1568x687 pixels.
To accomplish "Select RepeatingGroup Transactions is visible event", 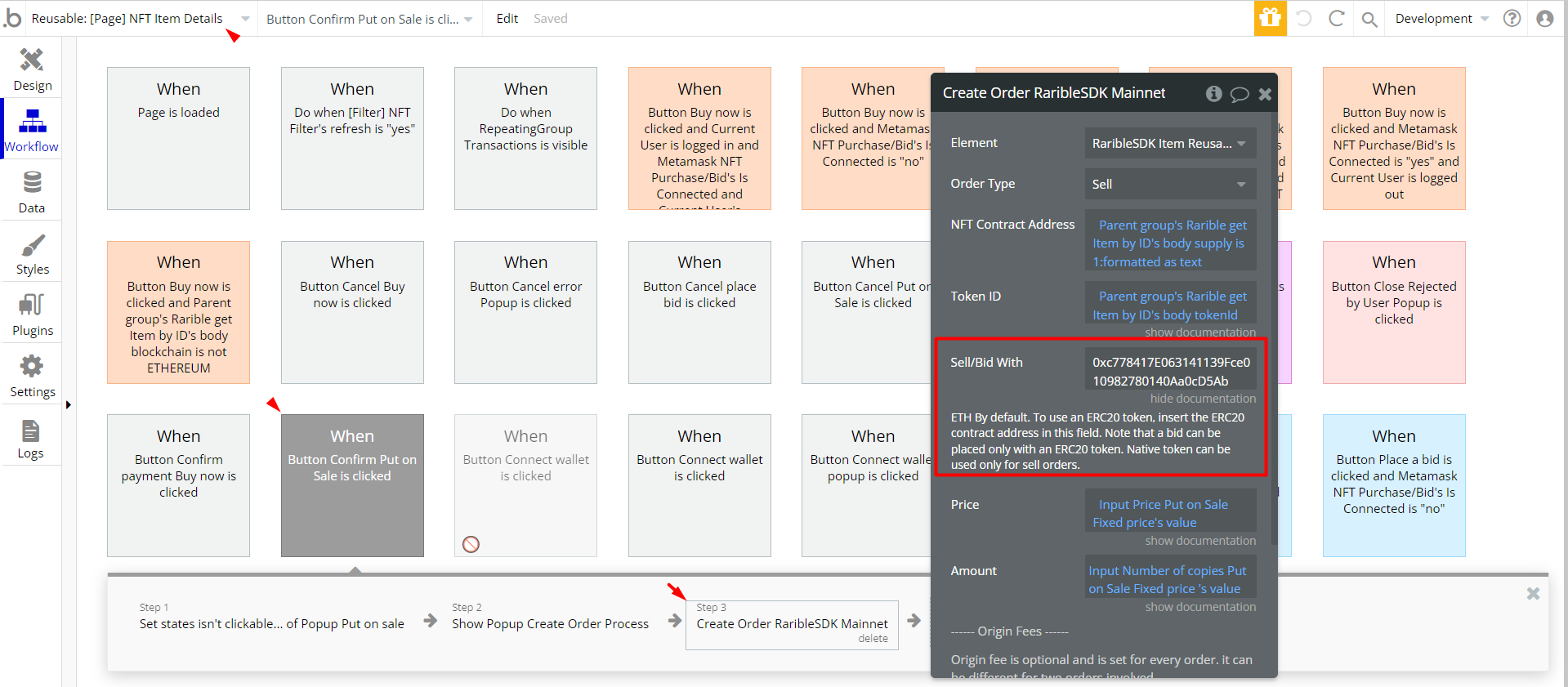I will [525, 138].
